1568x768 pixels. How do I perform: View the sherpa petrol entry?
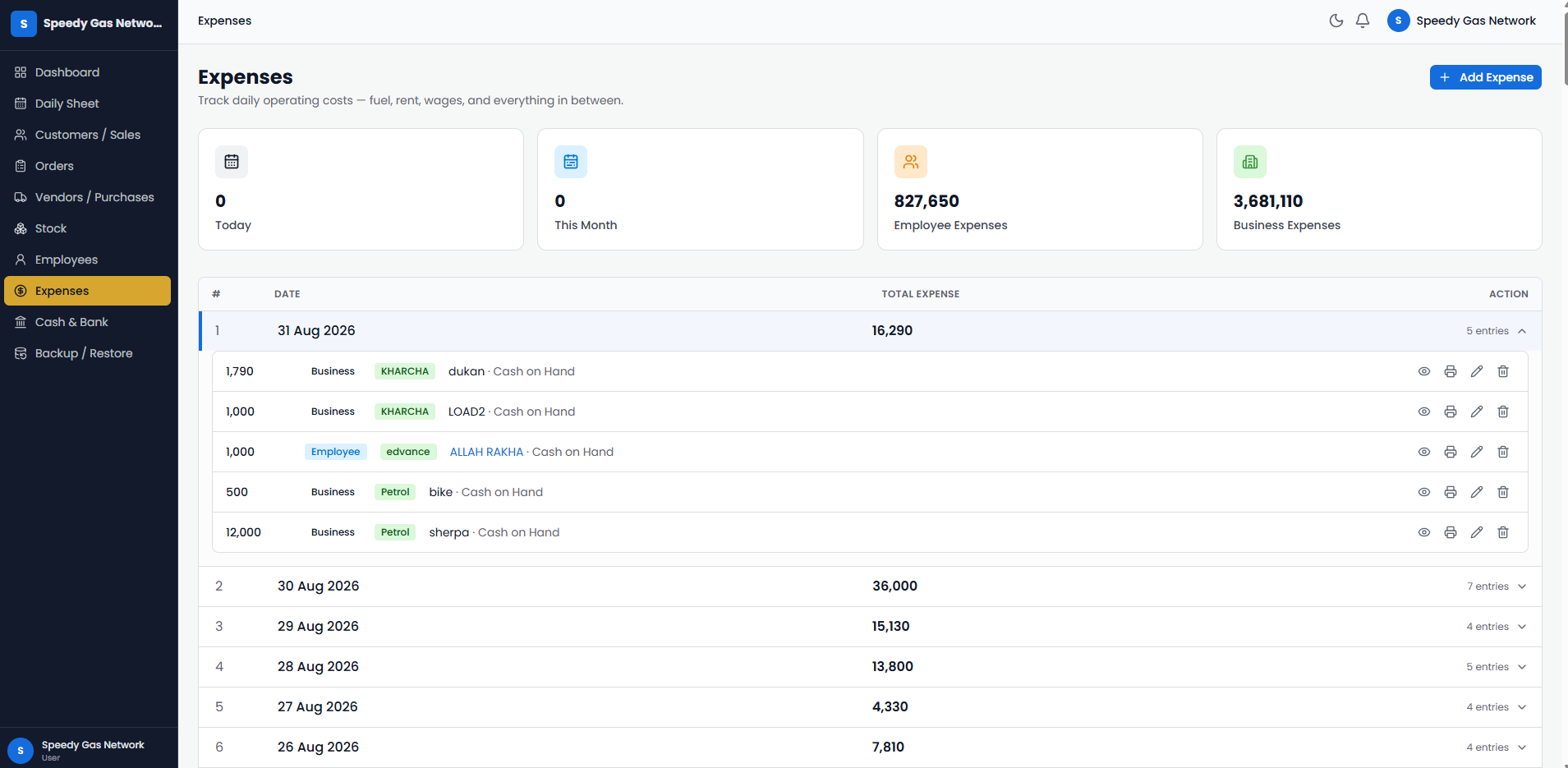[x=1424, y=532]
